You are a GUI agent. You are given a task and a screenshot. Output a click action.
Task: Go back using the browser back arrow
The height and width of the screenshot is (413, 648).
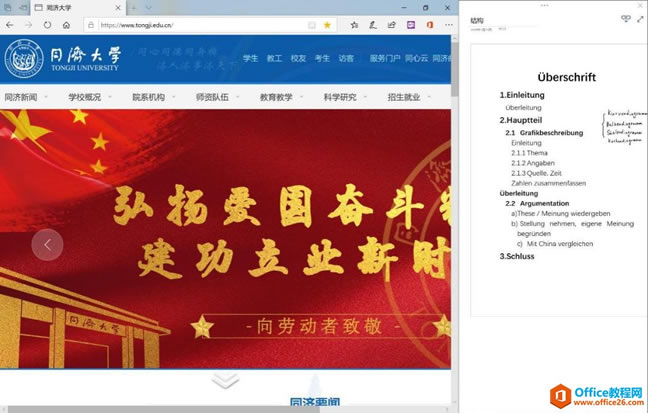pyautogui.click(x=10, y=25)
